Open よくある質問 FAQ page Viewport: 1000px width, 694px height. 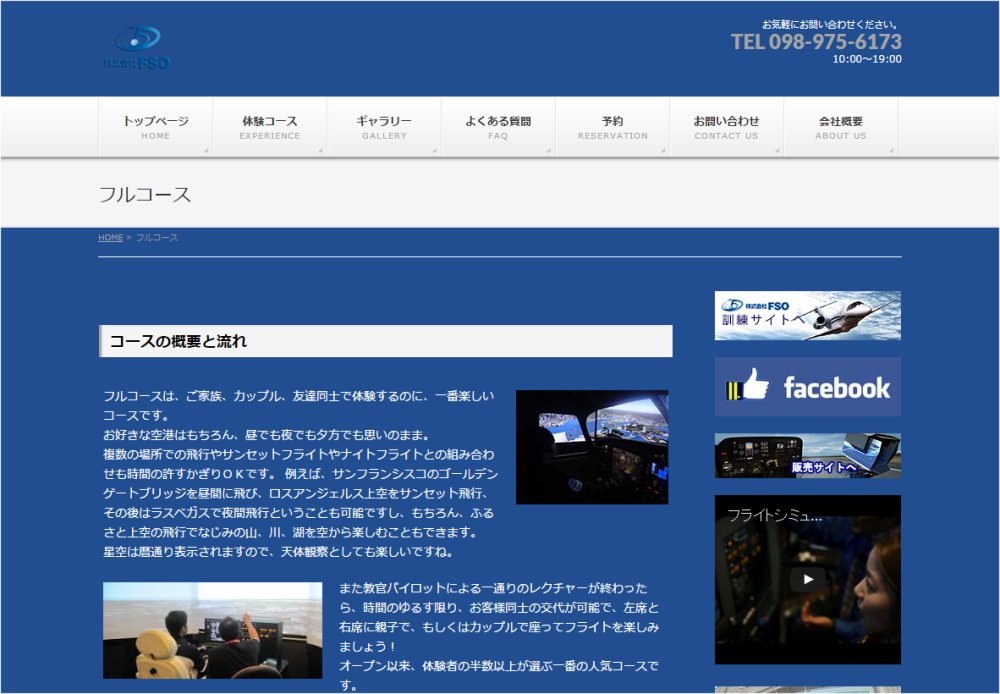498,127
